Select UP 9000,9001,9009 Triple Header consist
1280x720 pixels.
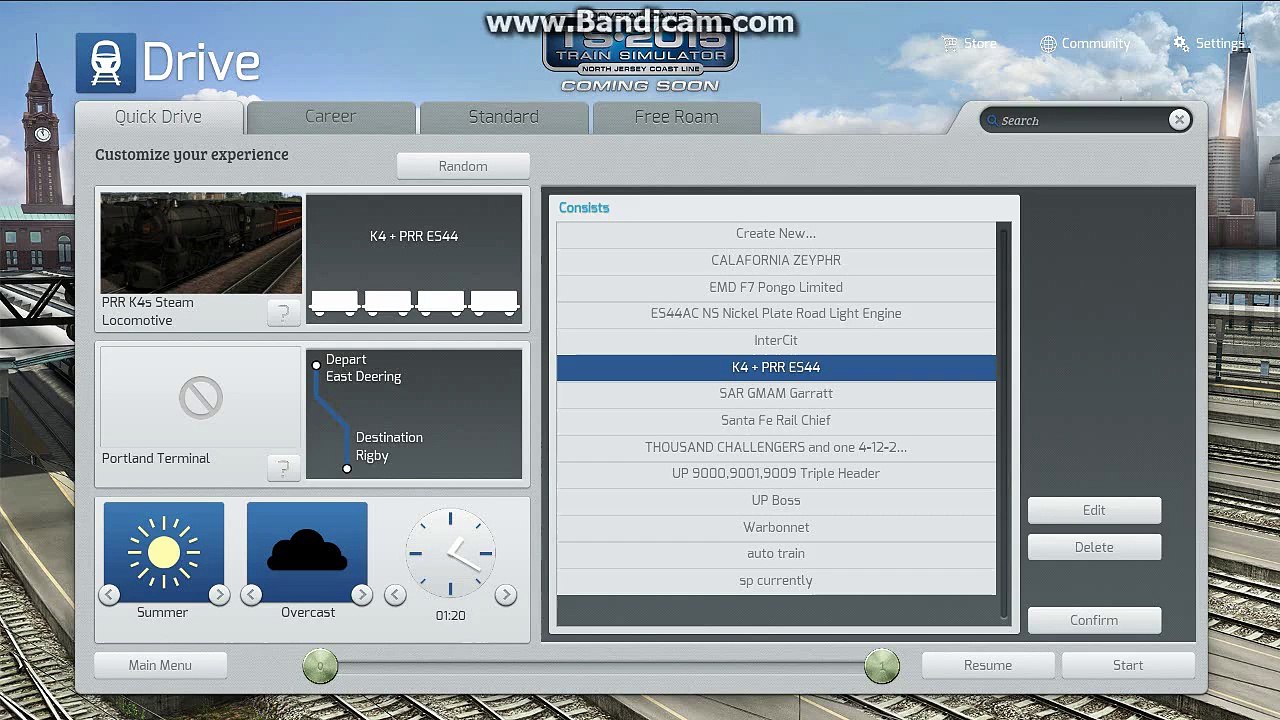click(776, 474)
